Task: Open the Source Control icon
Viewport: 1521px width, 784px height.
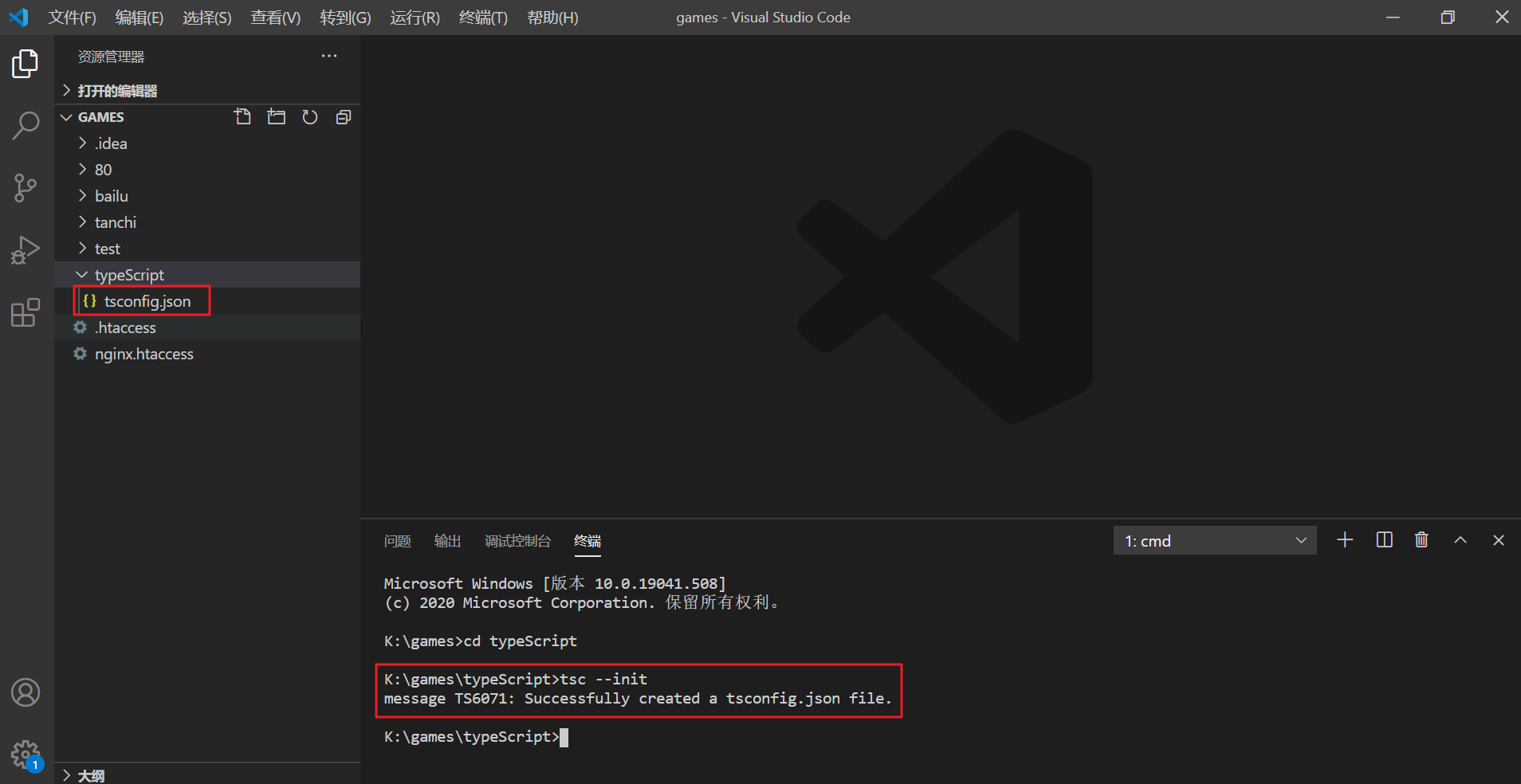Action: (26, 188)
